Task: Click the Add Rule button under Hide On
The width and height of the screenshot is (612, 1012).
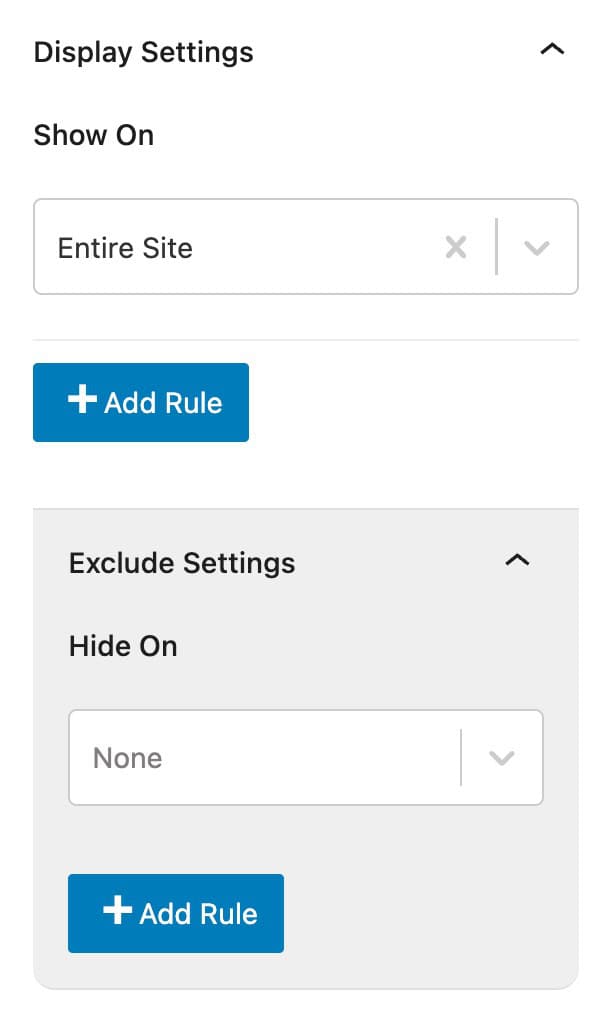Action: click(176, 912)
